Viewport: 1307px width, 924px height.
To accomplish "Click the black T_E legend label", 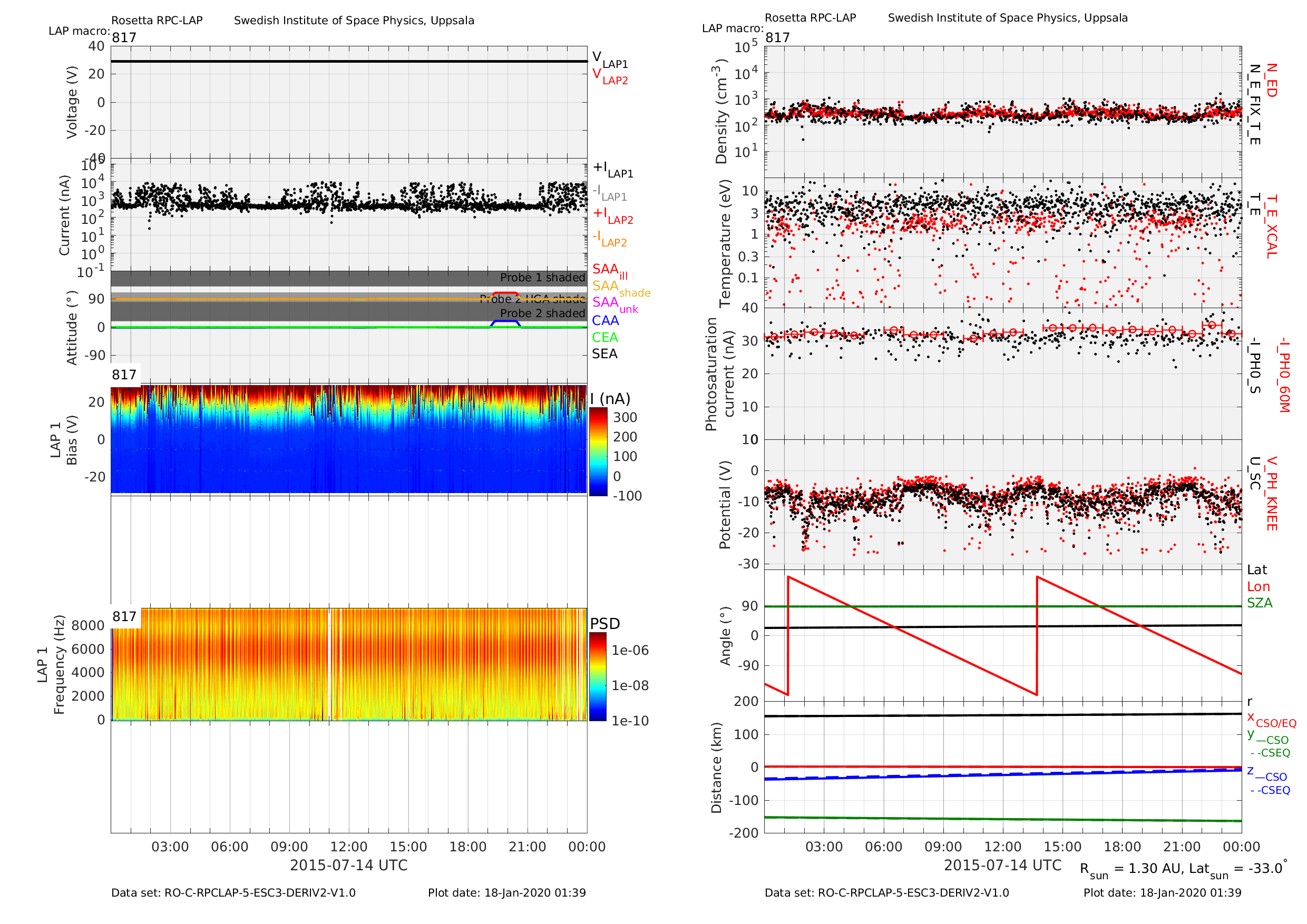I will coord(1254,204).
